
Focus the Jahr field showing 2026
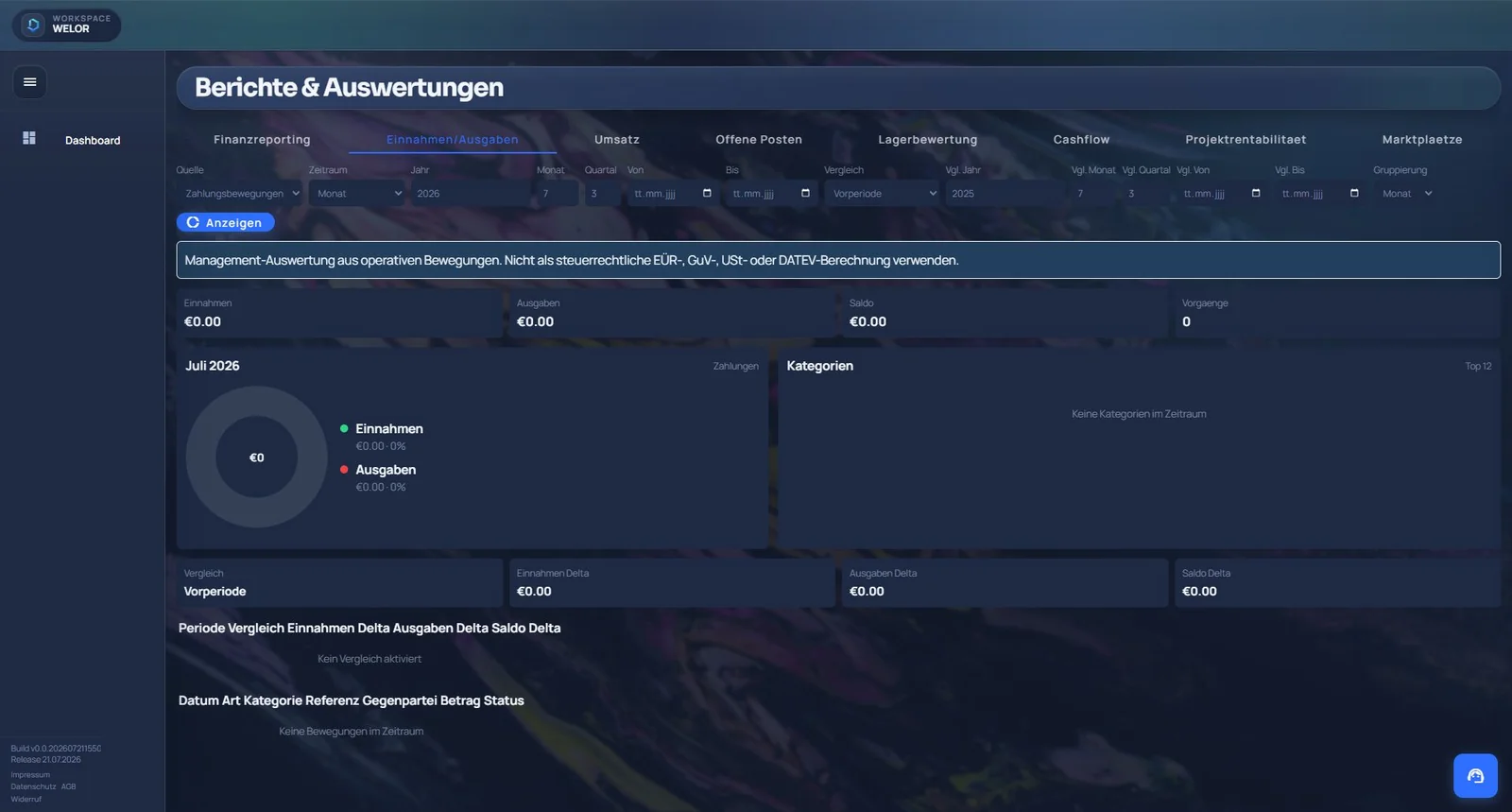tap(471, 194)
